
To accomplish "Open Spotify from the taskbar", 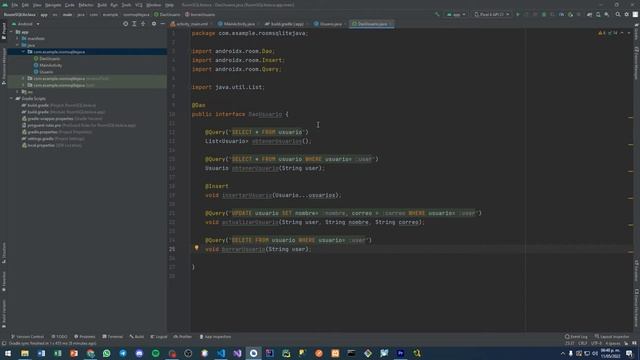I will click(x=156, y=353).
